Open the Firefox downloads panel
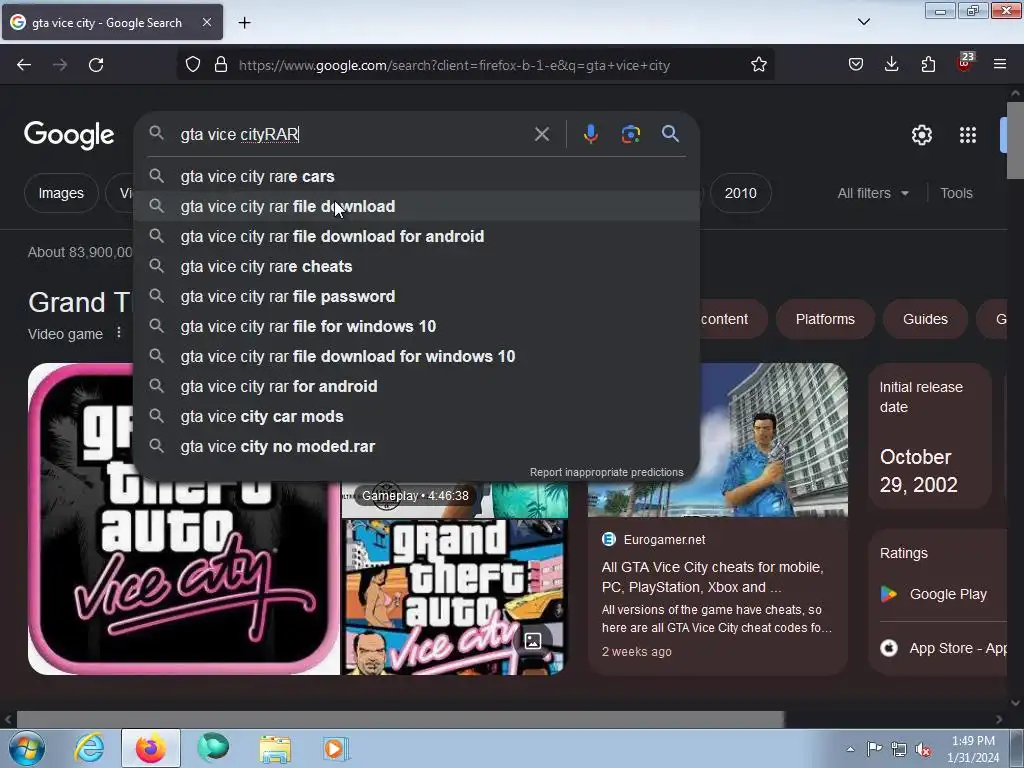Viewport: 1024px width, 768px height. pos(891,65)
